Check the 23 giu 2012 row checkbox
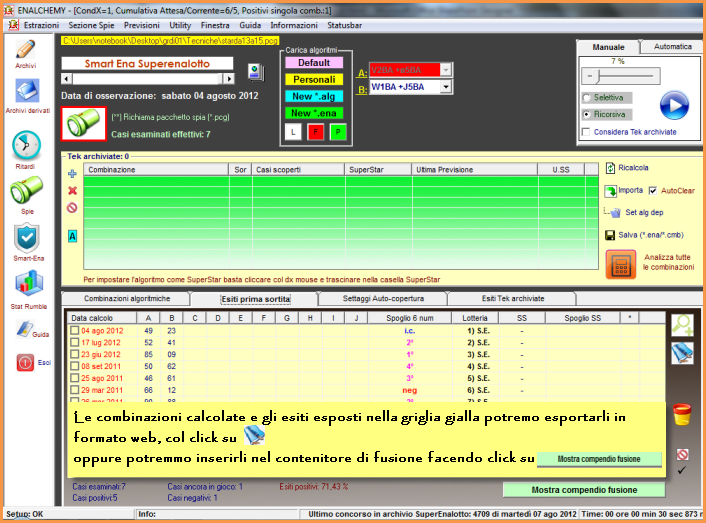This screenshot has height=523, width=706. pos(75,354)
